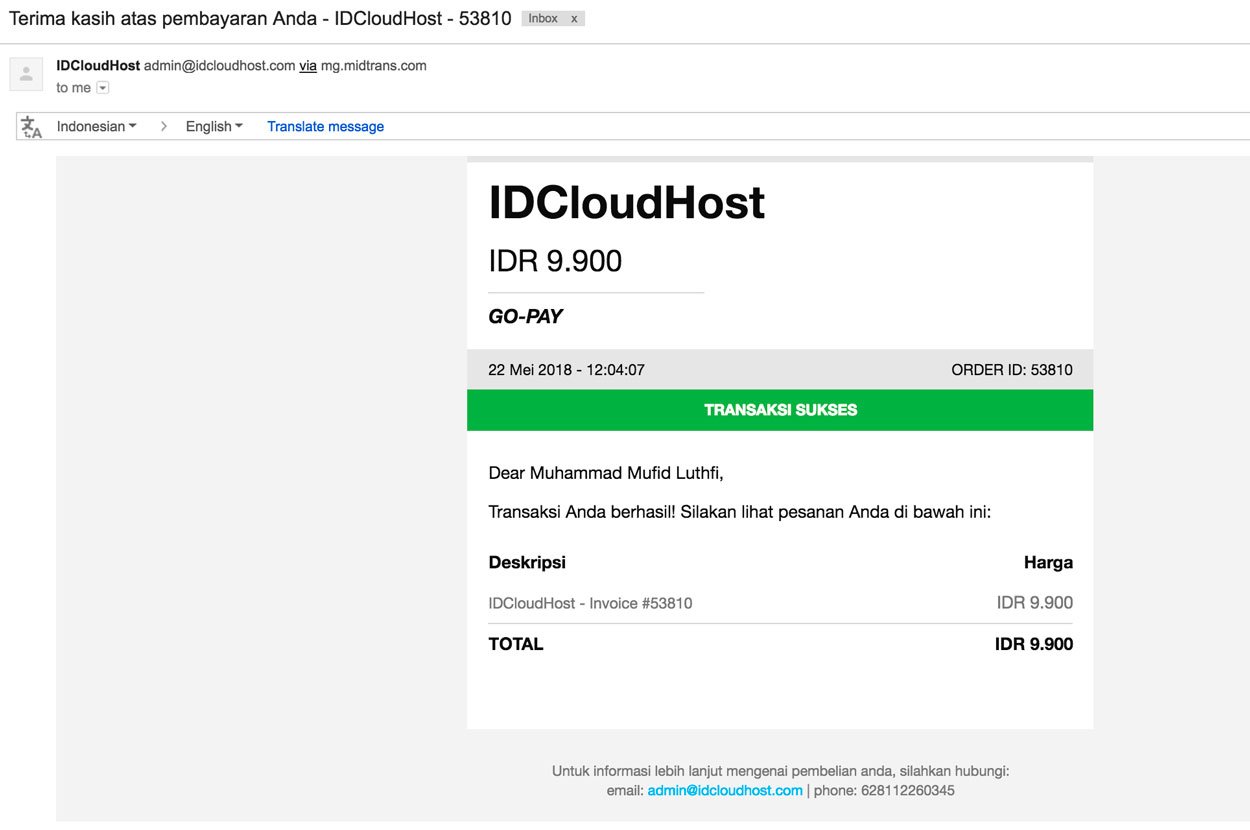Click the translate languages icon
The height and width of the screenshot is (830, 1250).
coord(30,125)
